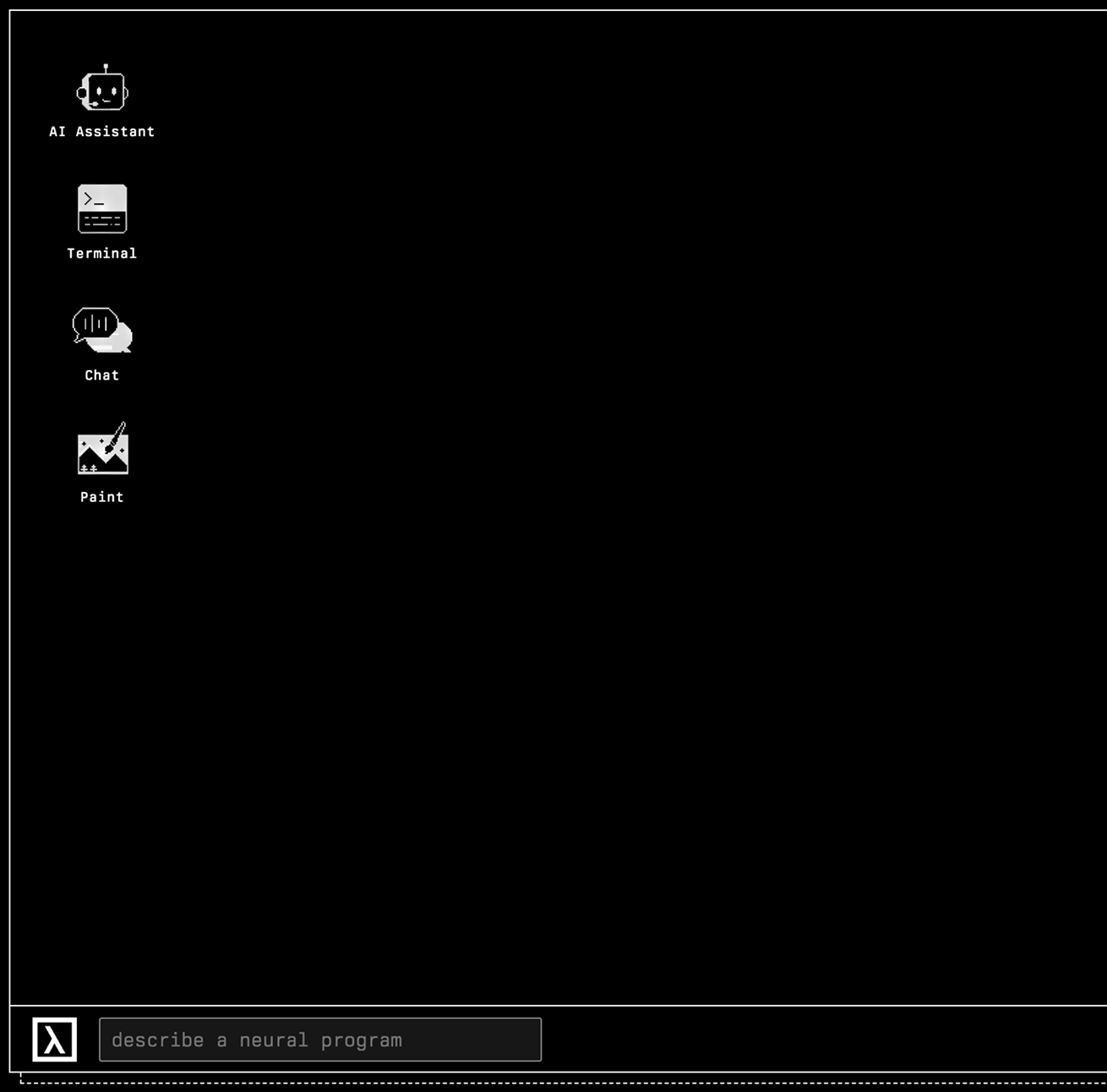
Task: Open Paint from the desktop
Action: click(101, 461)
